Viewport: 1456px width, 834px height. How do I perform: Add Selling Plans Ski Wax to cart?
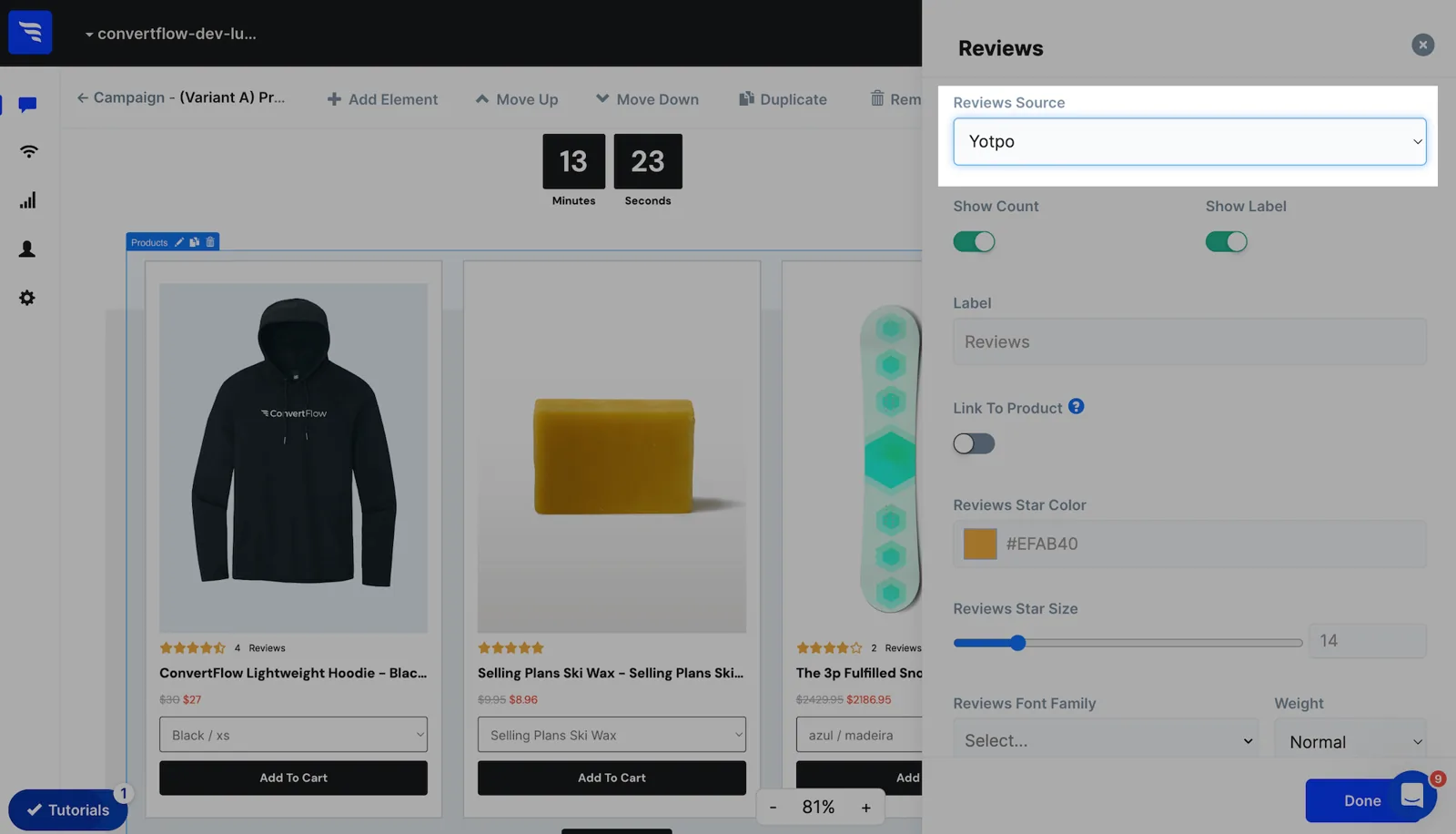pos(612,778)
